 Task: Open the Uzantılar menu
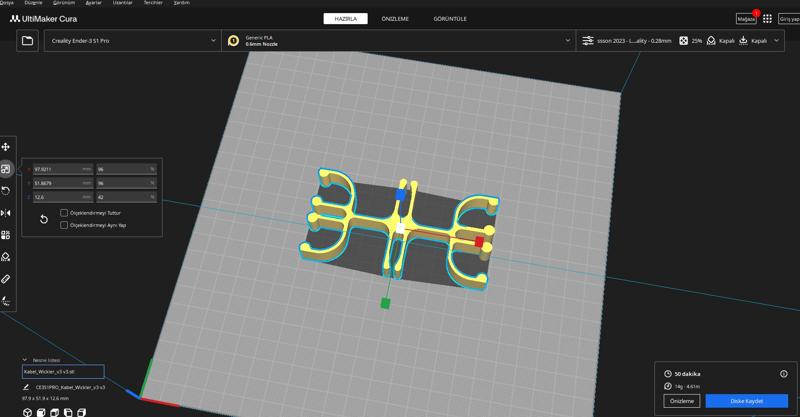click(x=122, y=3)
